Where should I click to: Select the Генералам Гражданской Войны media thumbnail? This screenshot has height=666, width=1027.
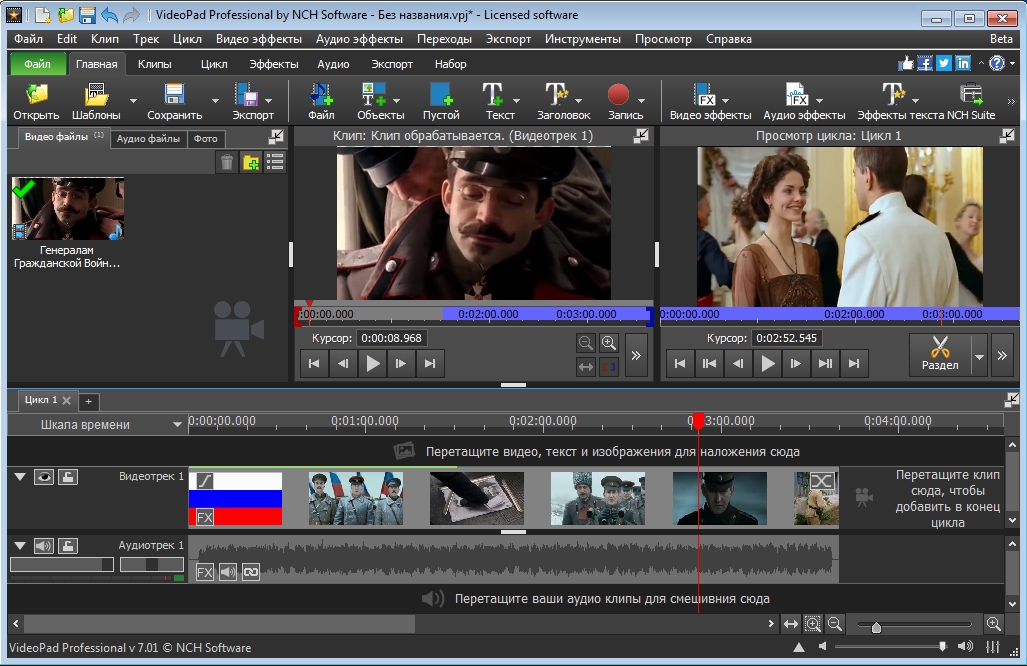pos(67,210)
